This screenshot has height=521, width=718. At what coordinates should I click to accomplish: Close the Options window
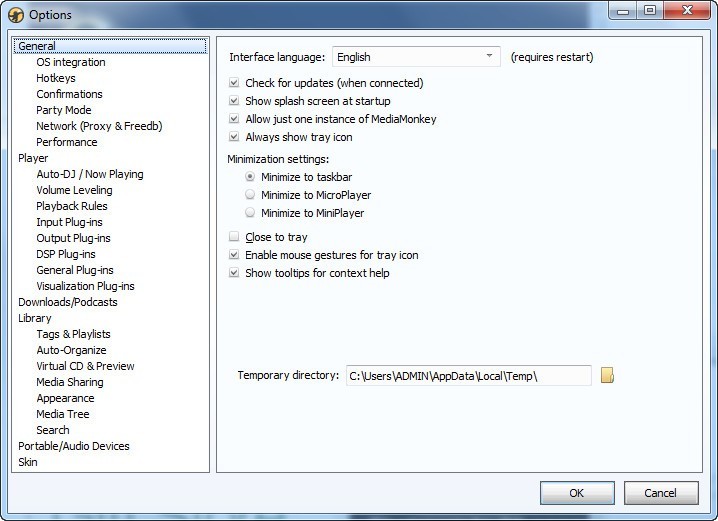[x=687, y=11]
